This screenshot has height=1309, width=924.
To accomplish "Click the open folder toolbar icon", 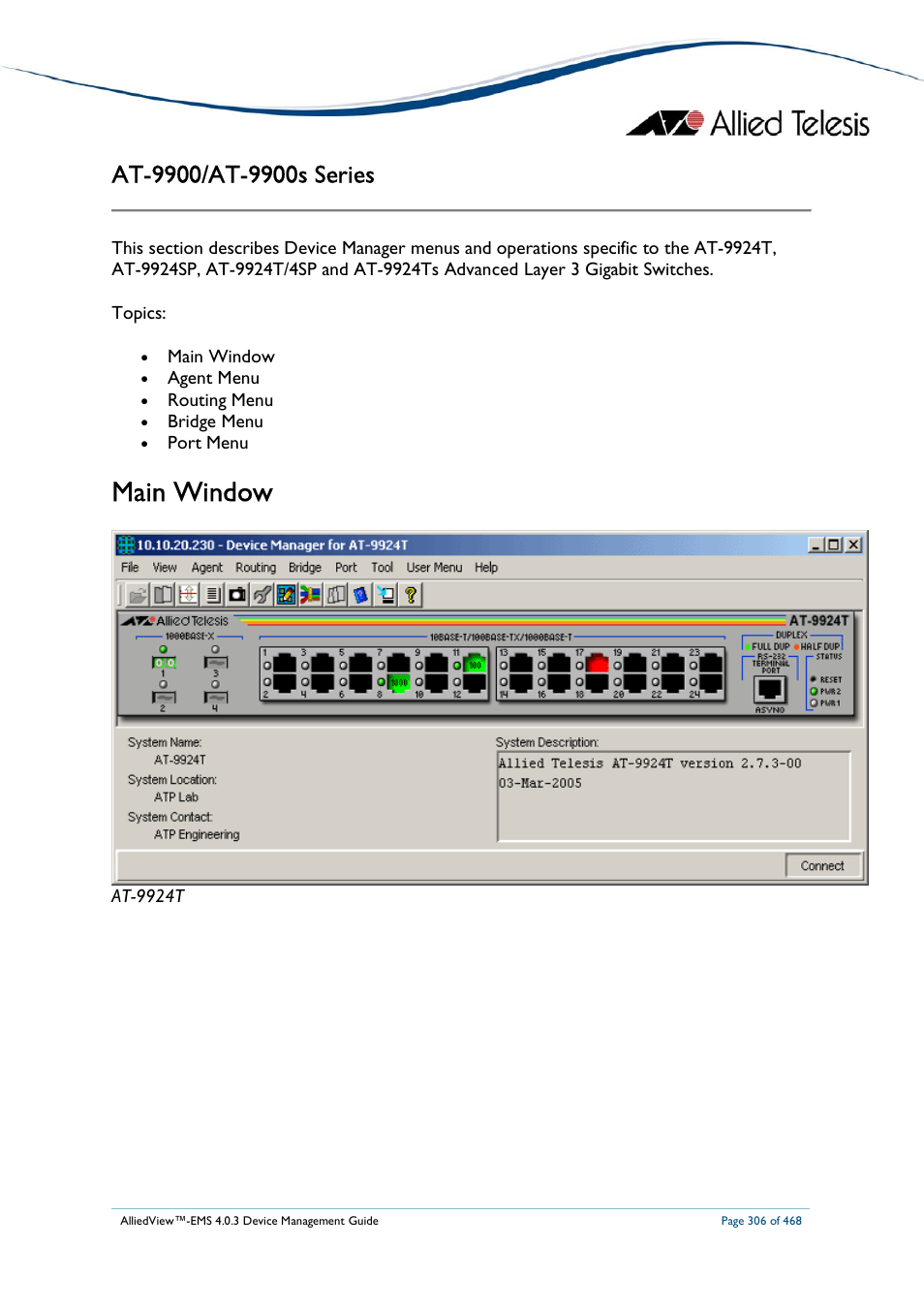I will point(138,595).
